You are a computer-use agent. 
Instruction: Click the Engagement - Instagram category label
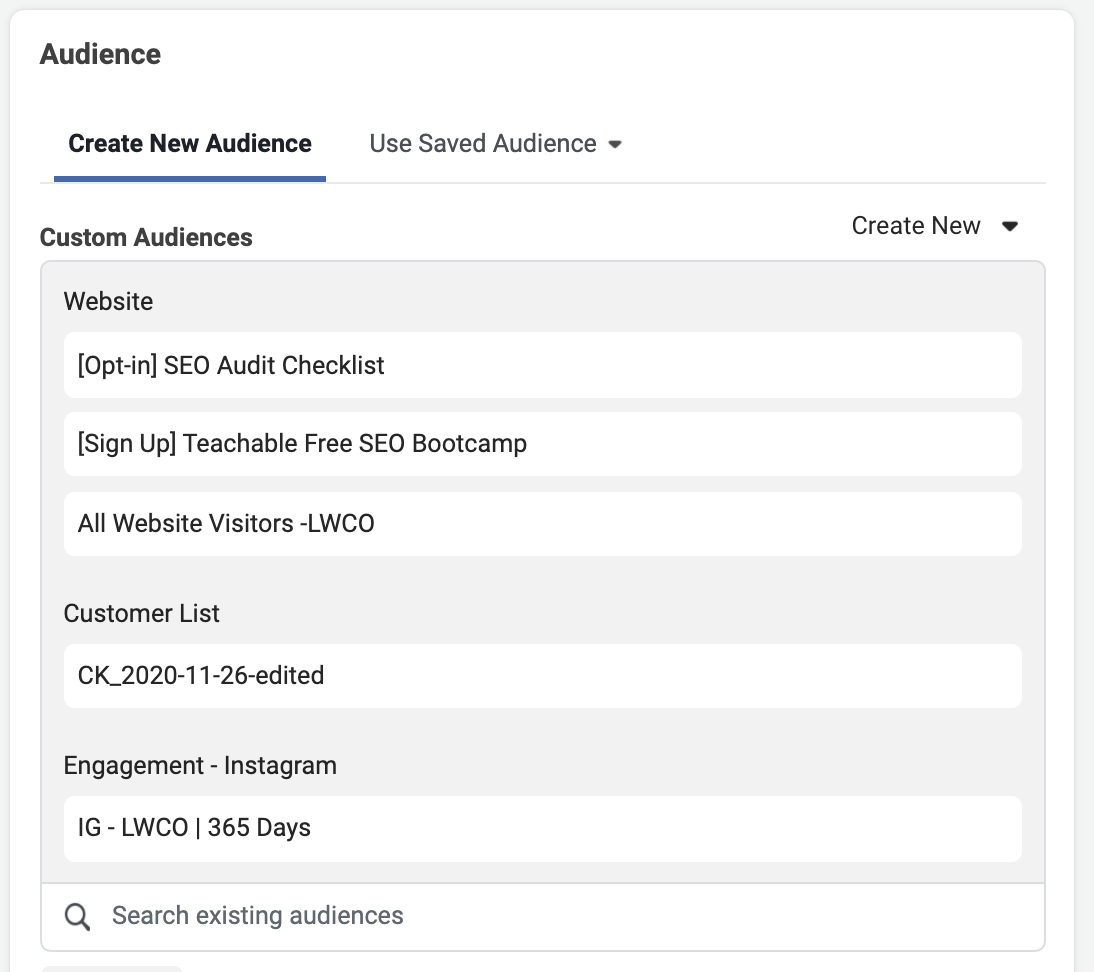(x=200, y=765)
